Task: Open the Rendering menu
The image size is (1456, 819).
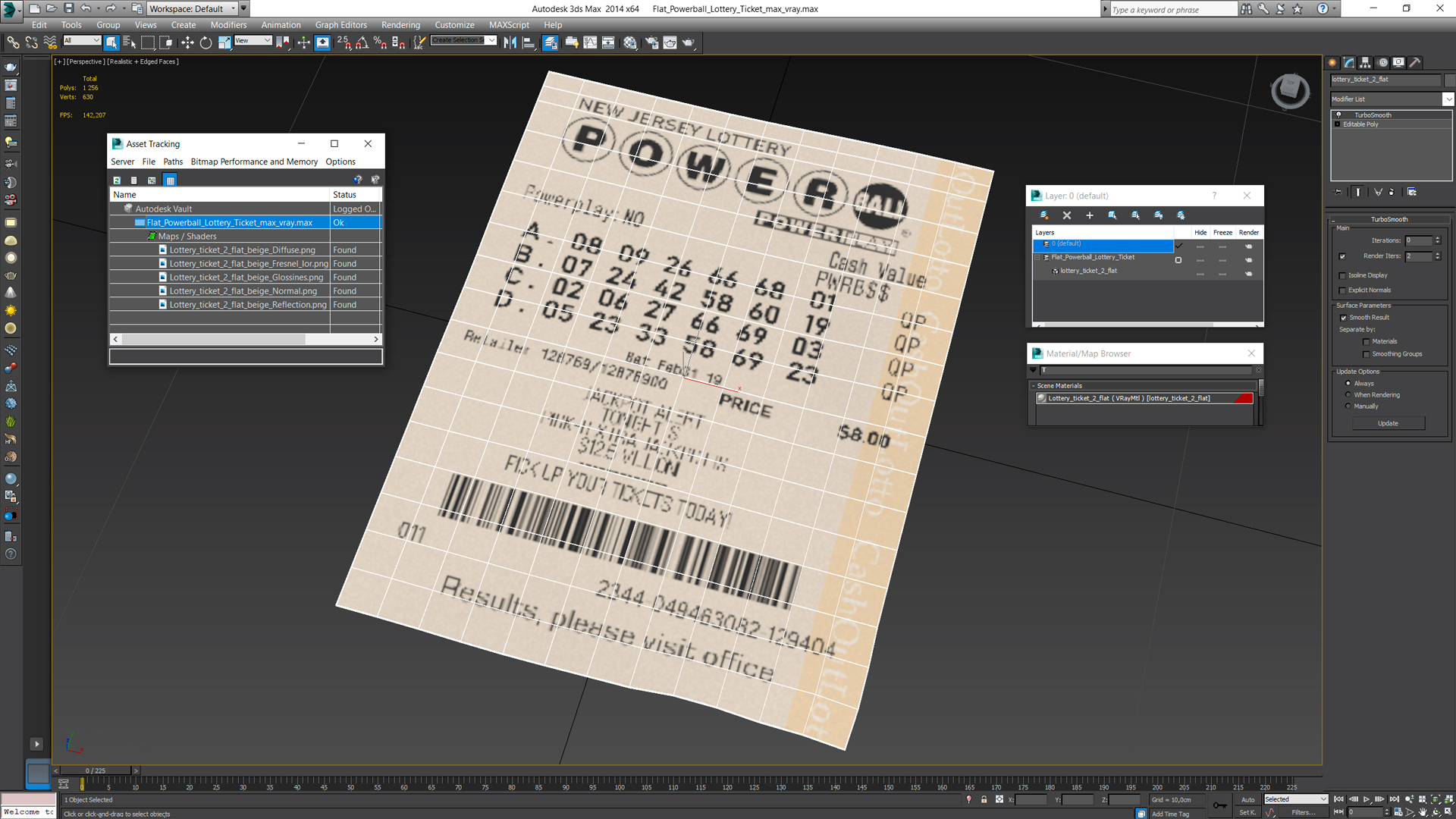Action: coord(400,25)
